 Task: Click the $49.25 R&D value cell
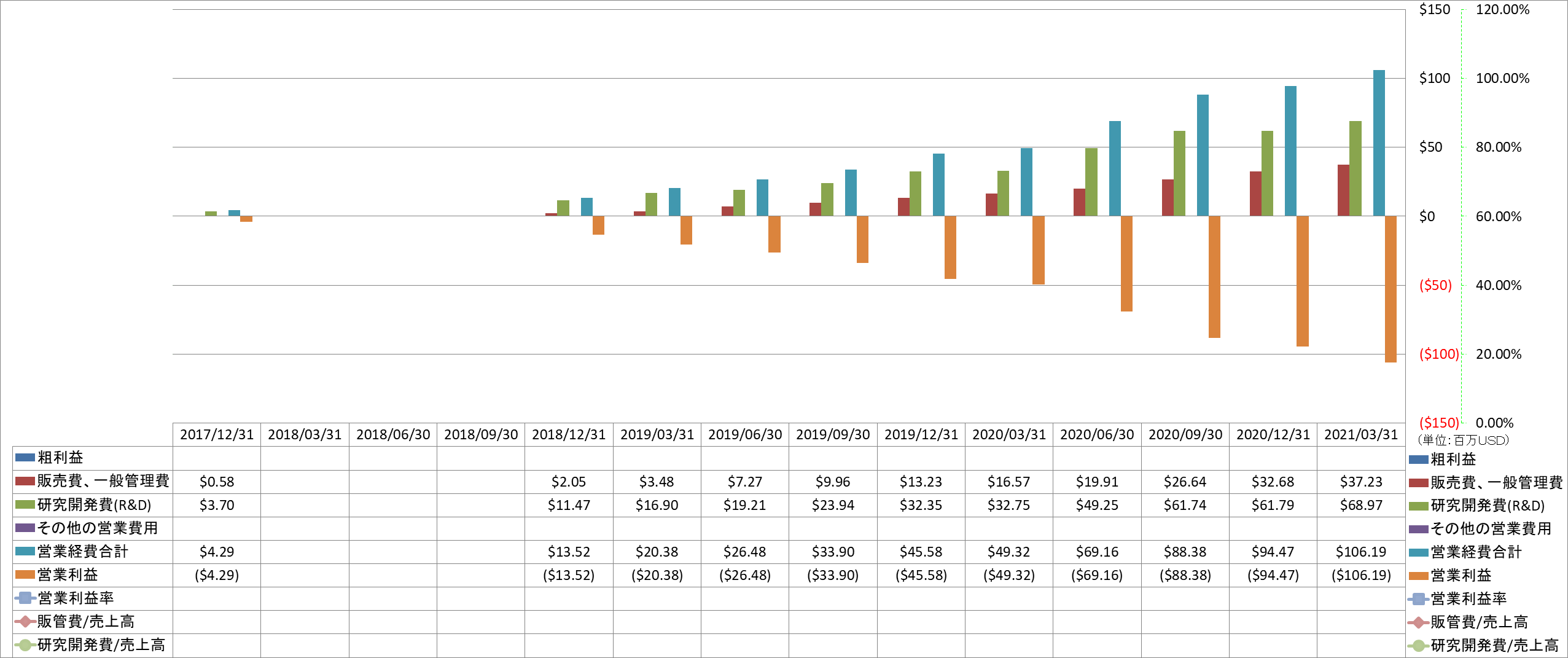click(x=1097, y=505)
